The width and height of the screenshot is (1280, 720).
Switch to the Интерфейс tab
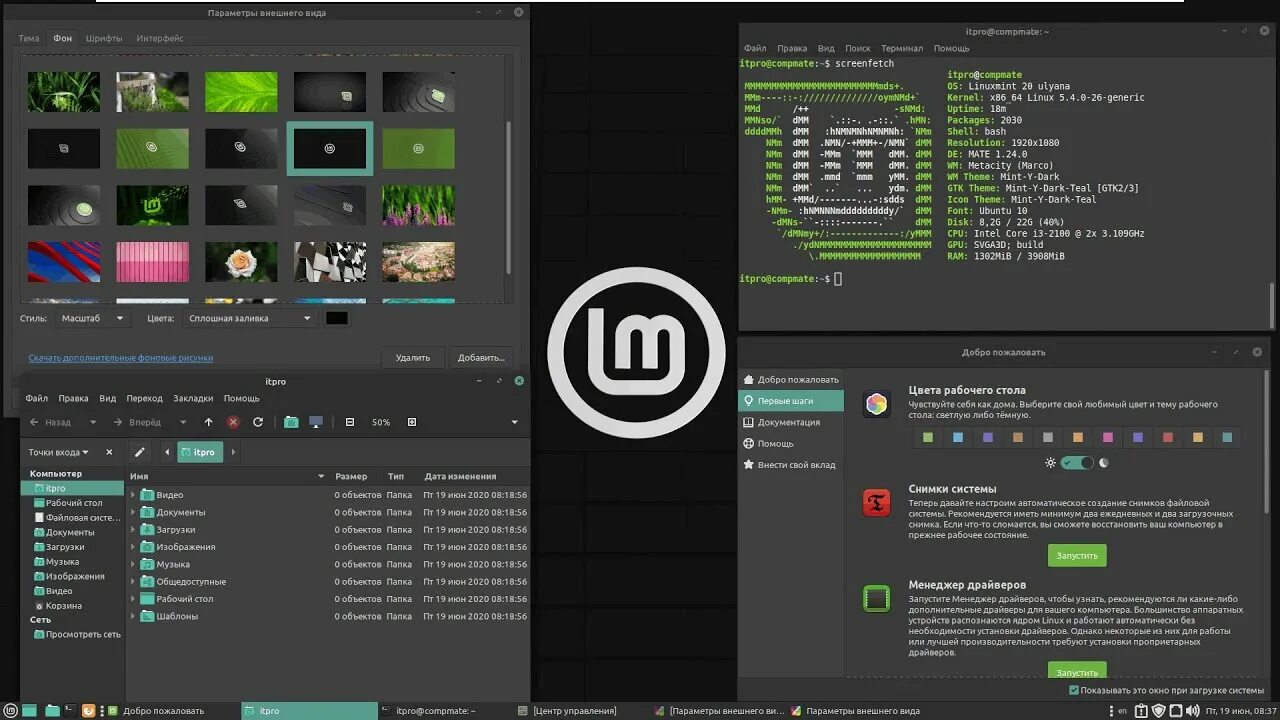(160, 38)
